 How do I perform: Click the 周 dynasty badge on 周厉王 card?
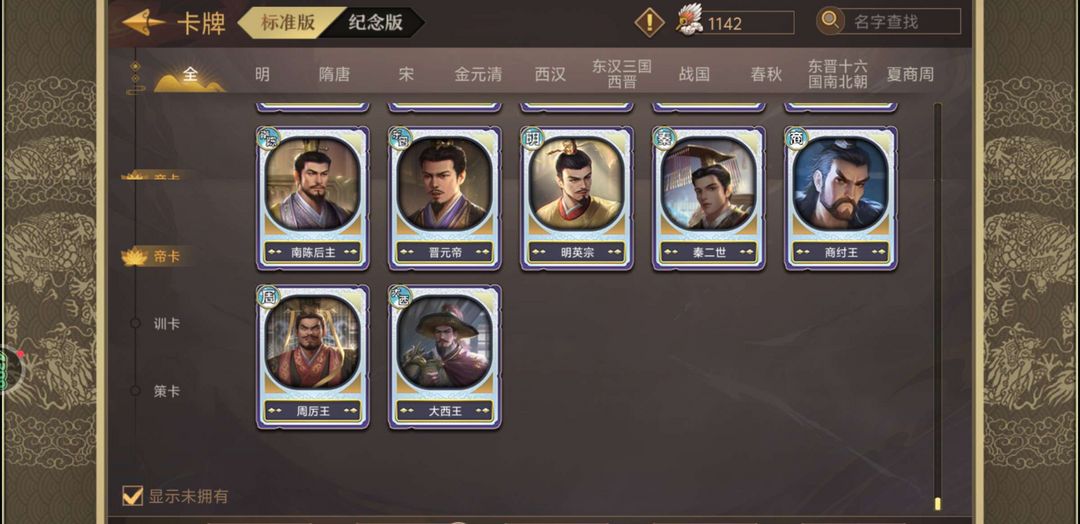(x=268, y=297)
